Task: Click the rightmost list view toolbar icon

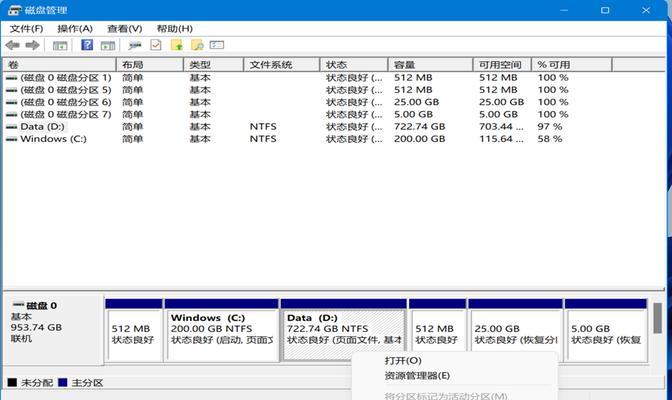Action: coord(217,45)
